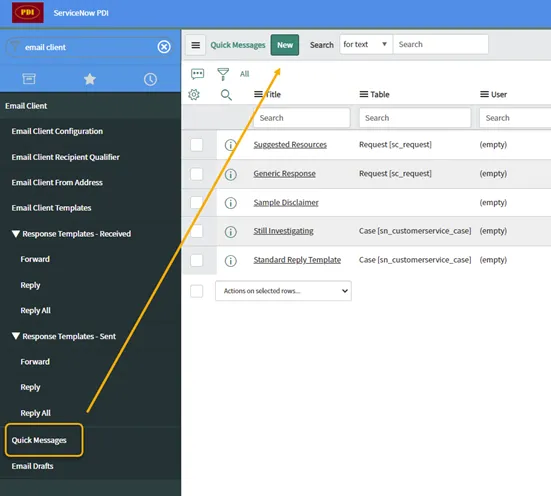Open the Email Drafts module
The height and width of the screenshot is (496, 551).
(x=32, y=466)
